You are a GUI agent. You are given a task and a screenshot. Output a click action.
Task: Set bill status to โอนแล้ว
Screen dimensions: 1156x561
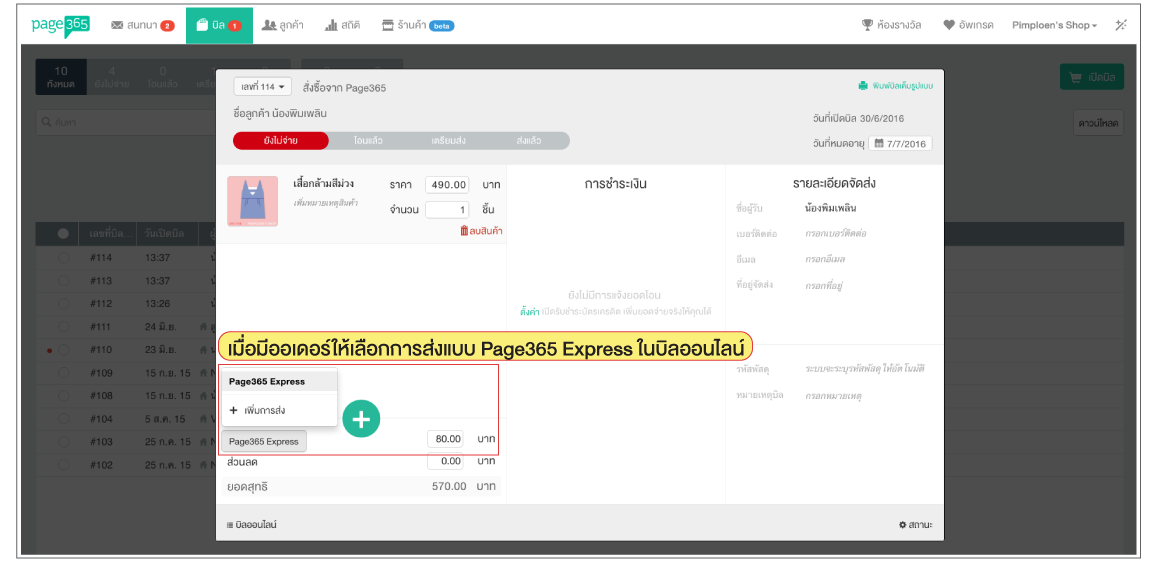tap(368, 141)
